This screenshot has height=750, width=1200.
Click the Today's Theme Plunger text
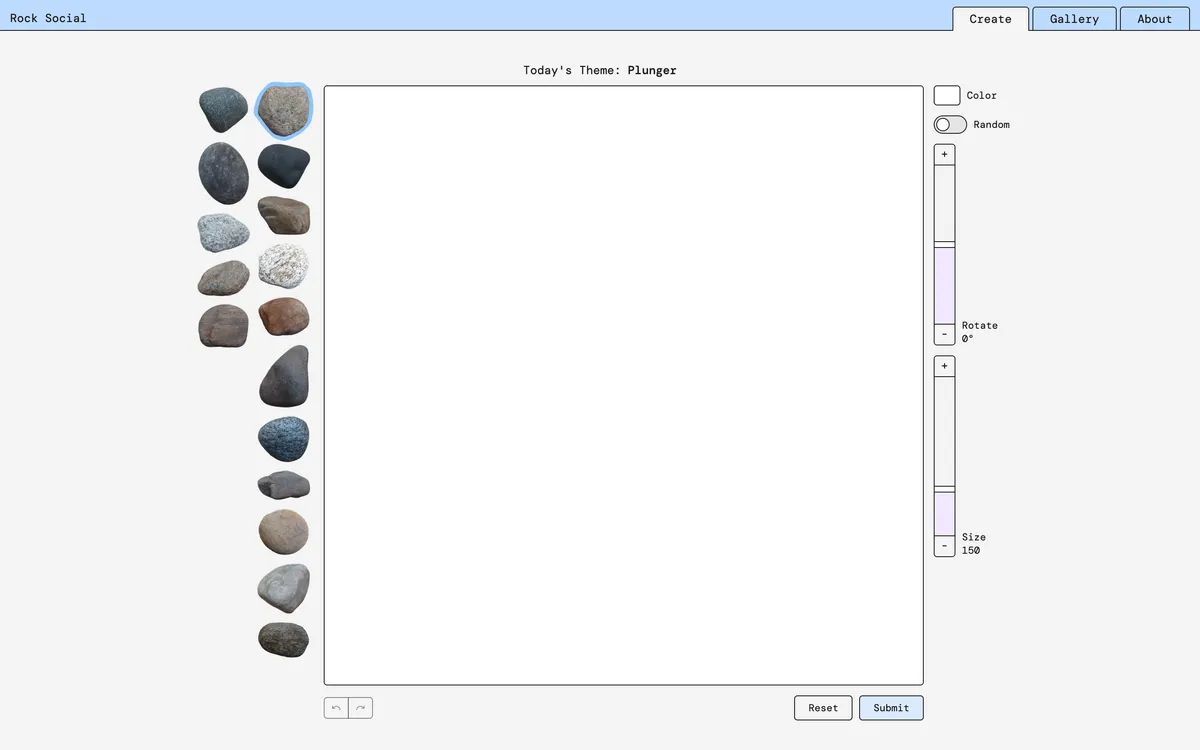(x=600, y=70)
